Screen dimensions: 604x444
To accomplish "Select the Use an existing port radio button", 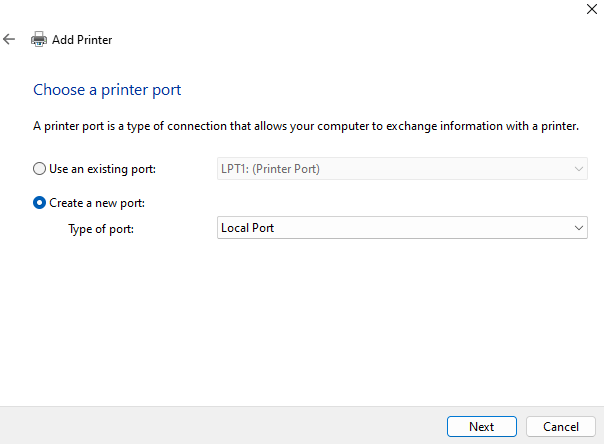I will 40,169.
